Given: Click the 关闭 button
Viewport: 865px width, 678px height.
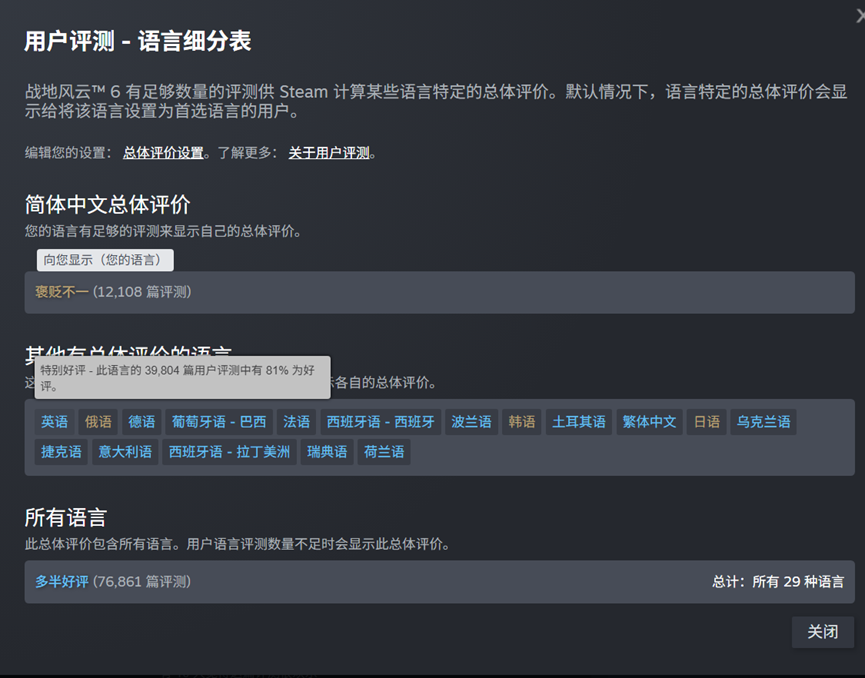Looking at the screenshot, I should pos(822,632).
